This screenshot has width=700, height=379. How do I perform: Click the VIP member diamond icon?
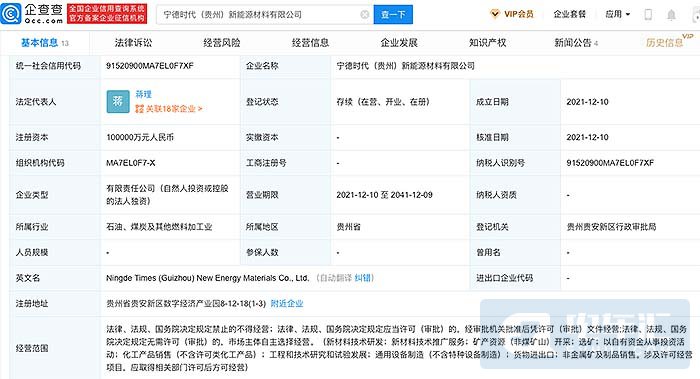[x=495, y=14]
